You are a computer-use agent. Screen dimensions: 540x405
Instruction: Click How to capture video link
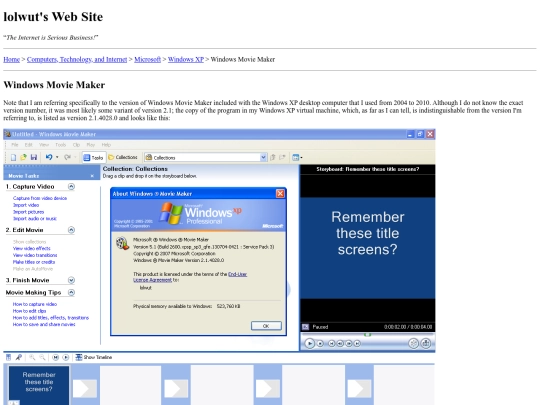click(x=35, y=304)
